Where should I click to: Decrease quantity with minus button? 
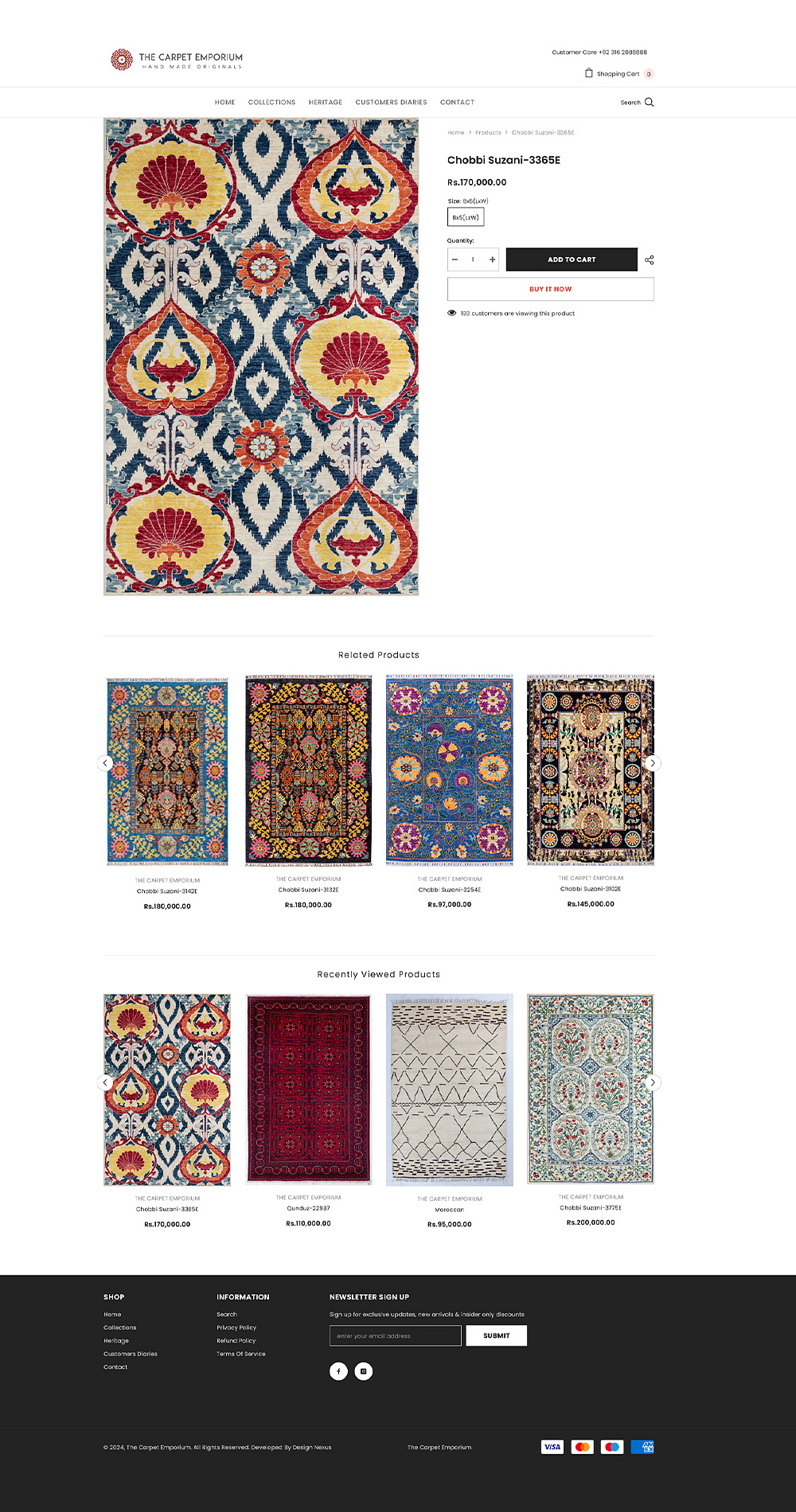(x=455, y=259)
